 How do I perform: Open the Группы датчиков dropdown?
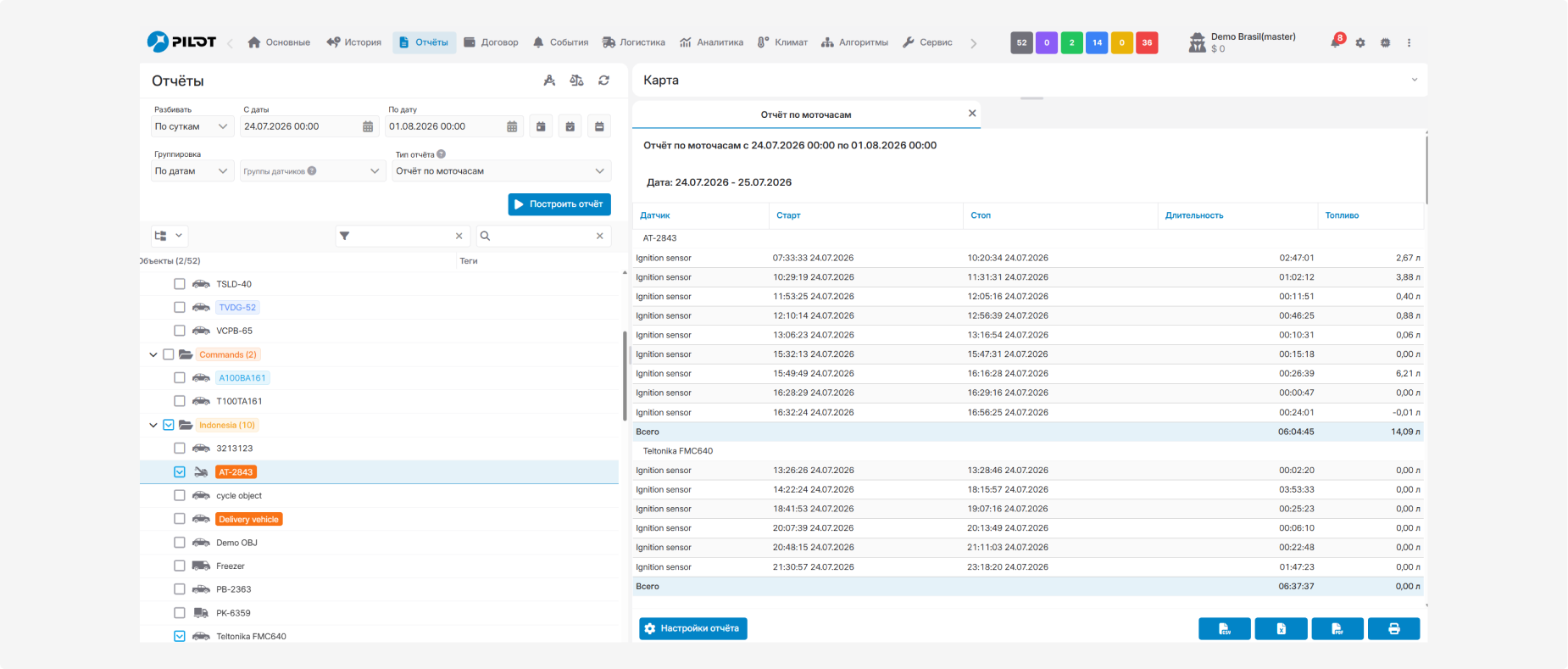click(313, 170)
